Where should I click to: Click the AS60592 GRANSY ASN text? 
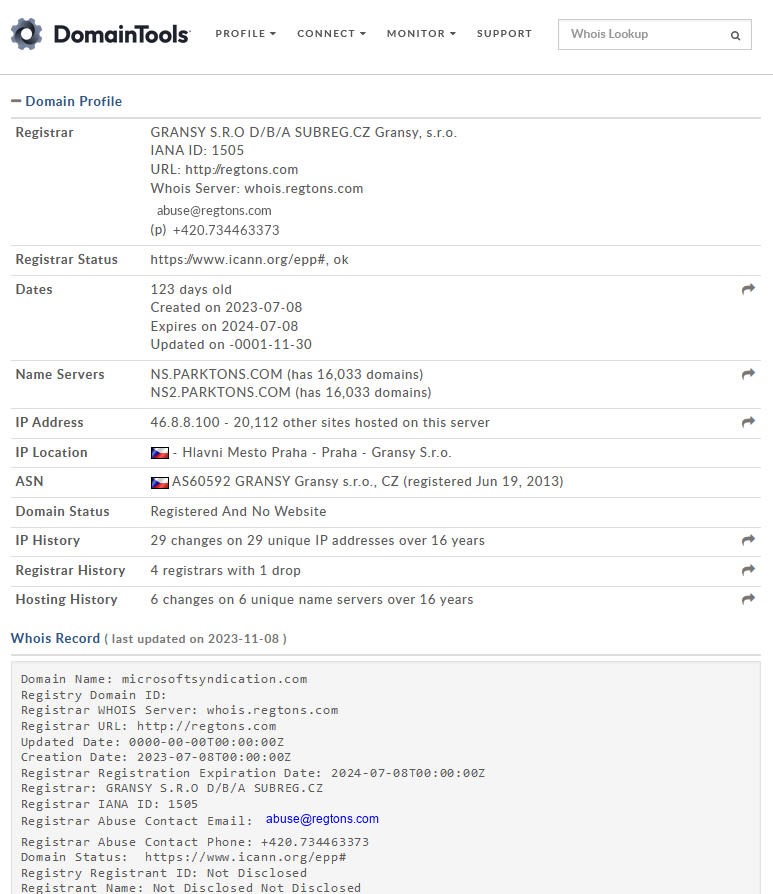pyautogui.click(x=231, y=481)
